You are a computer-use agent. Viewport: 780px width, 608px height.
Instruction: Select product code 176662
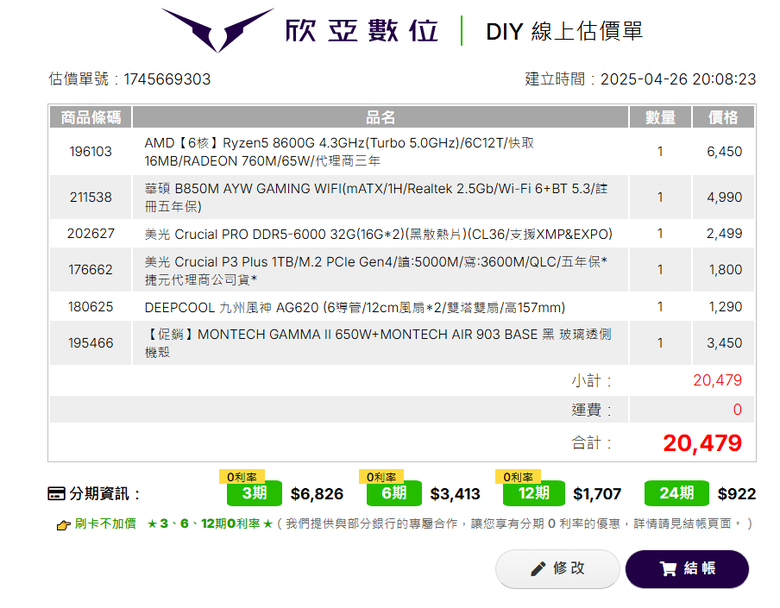point(91,270)
